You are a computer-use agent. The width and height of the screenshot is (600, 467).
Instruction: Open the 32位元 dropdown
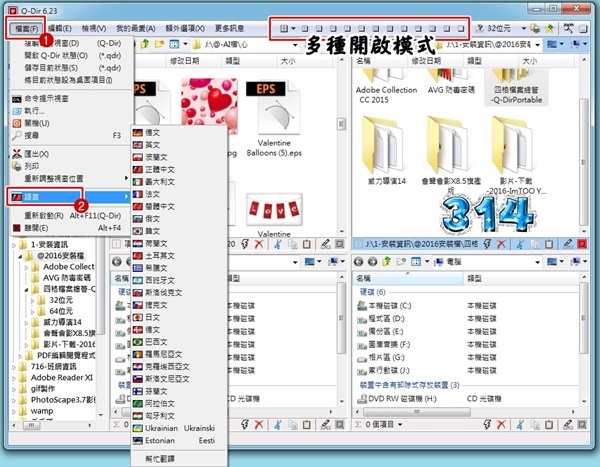(524, 29)
